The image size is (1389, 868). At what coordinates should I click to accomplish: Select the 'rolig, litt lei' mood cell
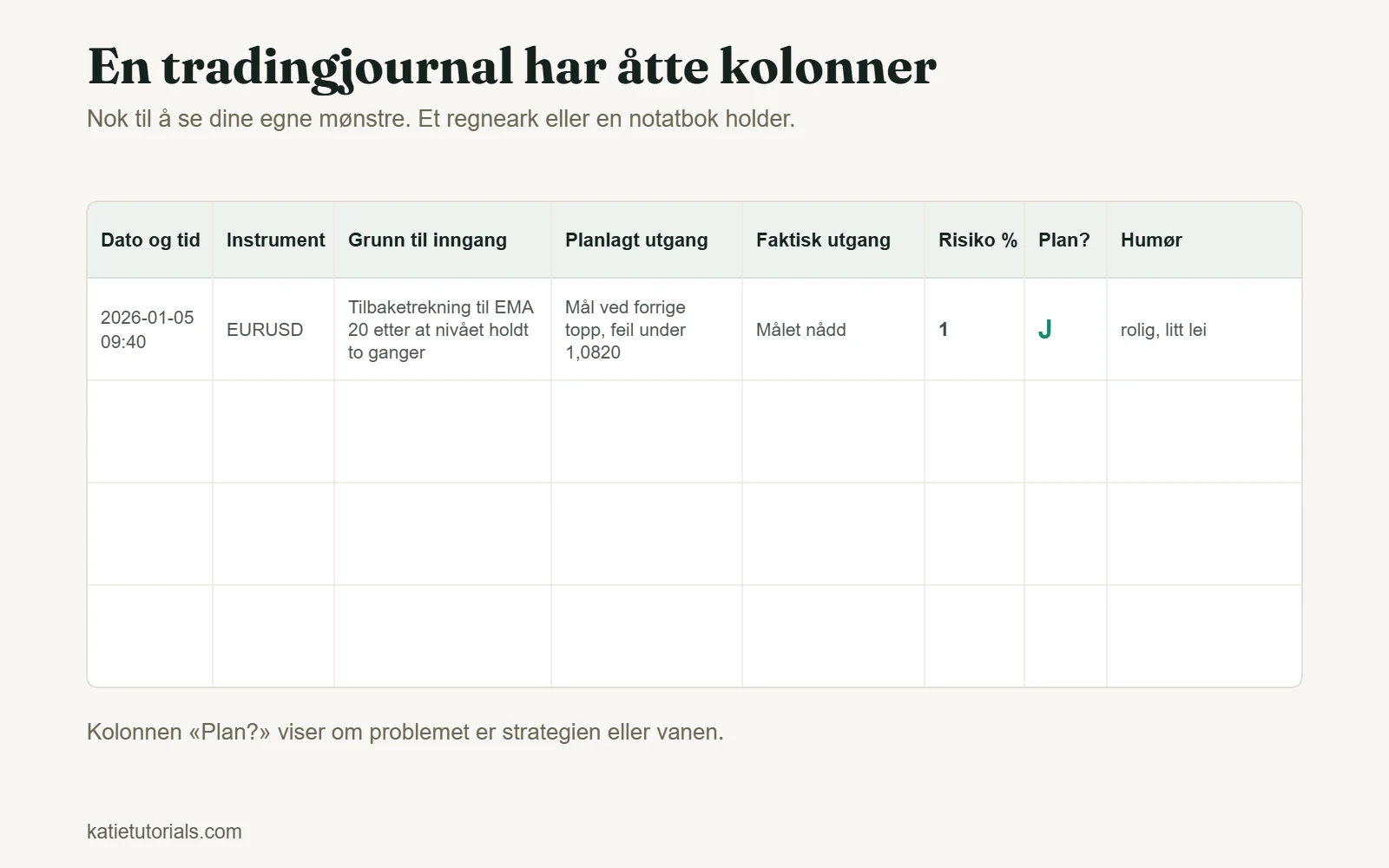[1204, 330]
